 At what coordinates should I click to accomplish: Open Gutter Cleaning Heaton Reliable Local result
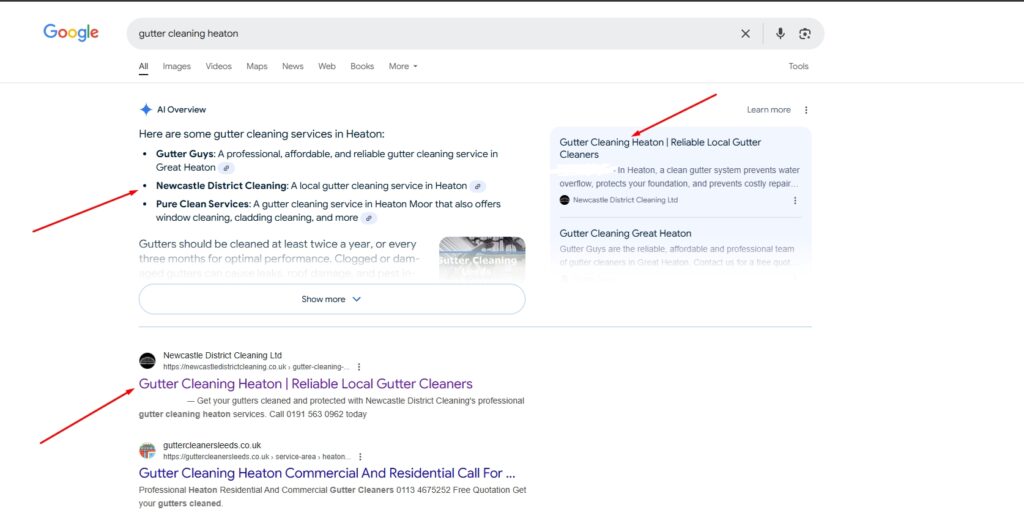(306, 383)
